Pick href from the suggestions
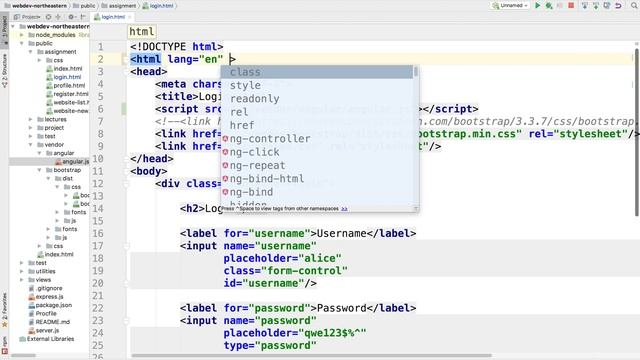Image resolution: width=640 pixels, height=360 pixels. coord(317,125)
